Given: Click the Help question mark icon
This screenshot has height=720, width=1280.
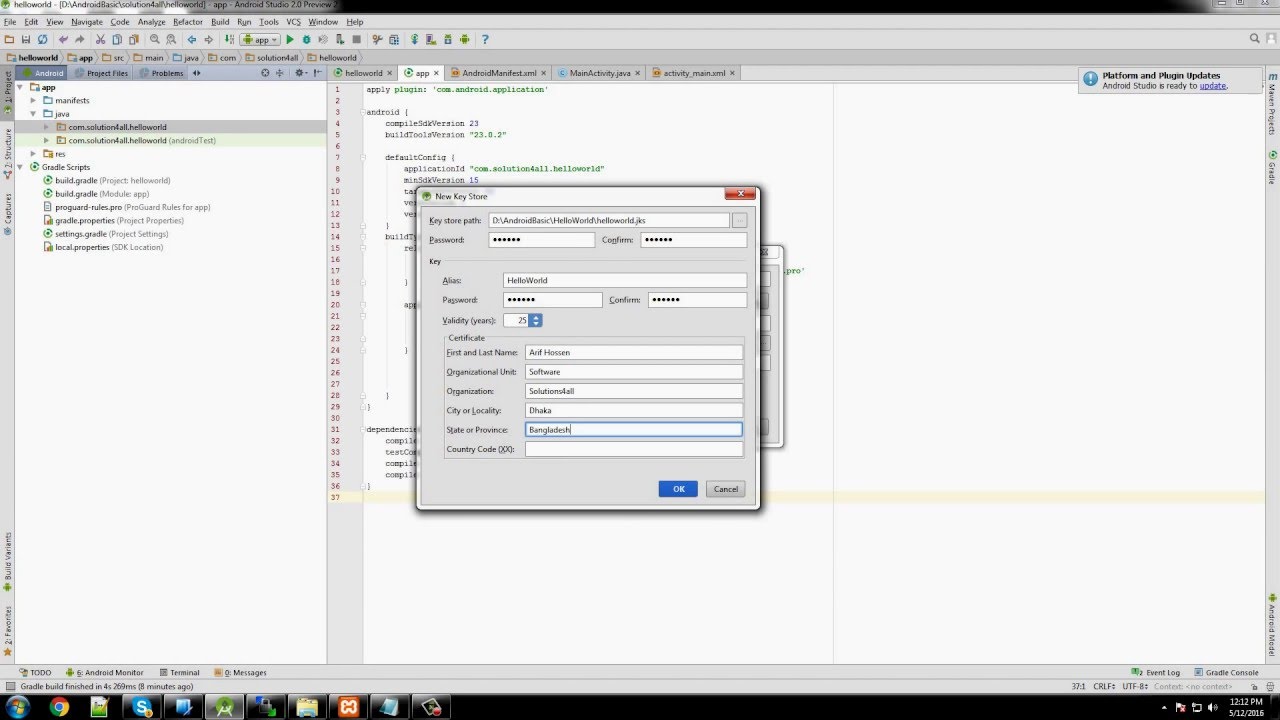Looking at the screenshot, I should click(486, 39).
